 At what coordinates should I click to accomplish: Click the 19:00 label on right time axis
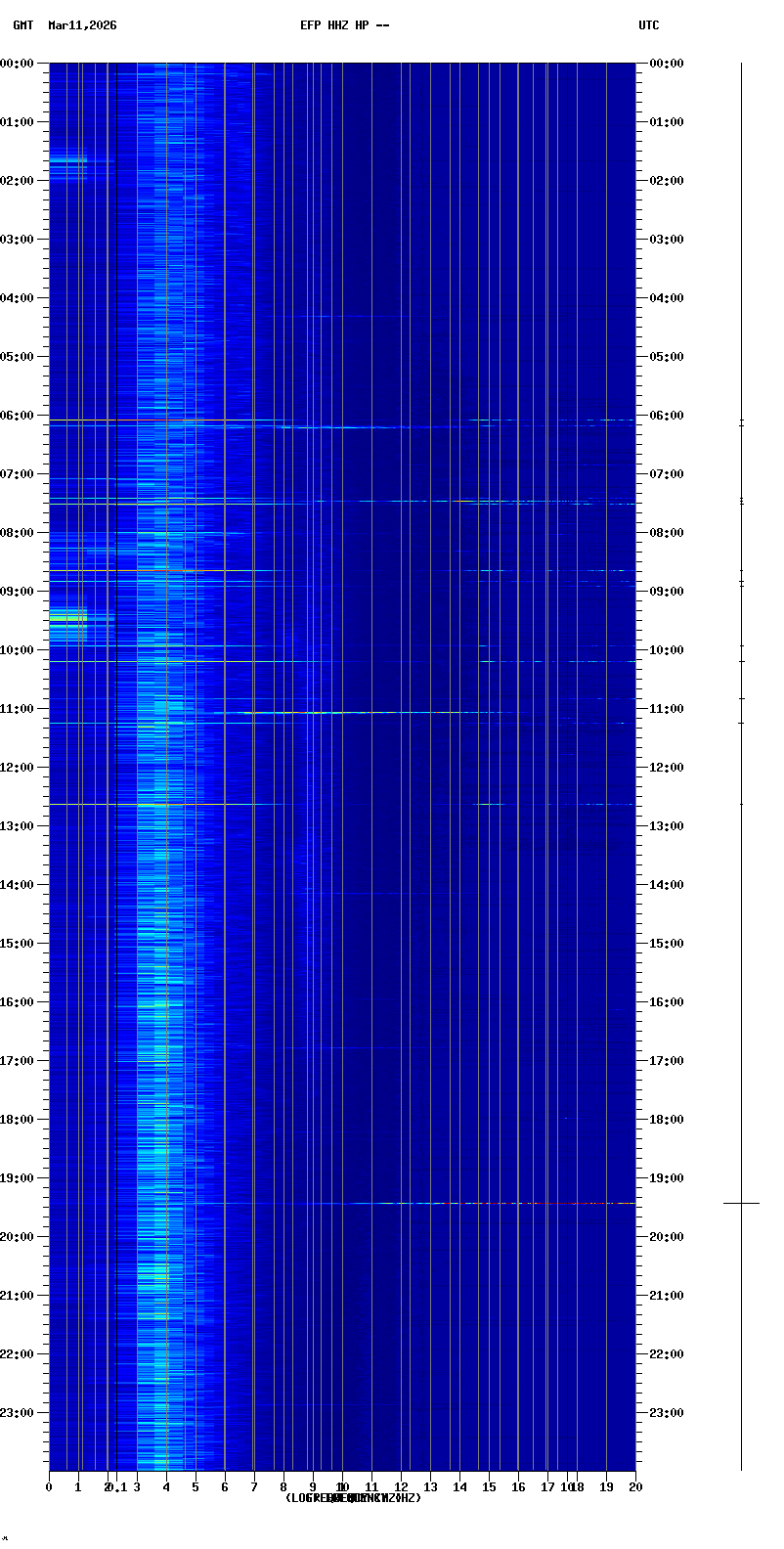(667, 1178)
